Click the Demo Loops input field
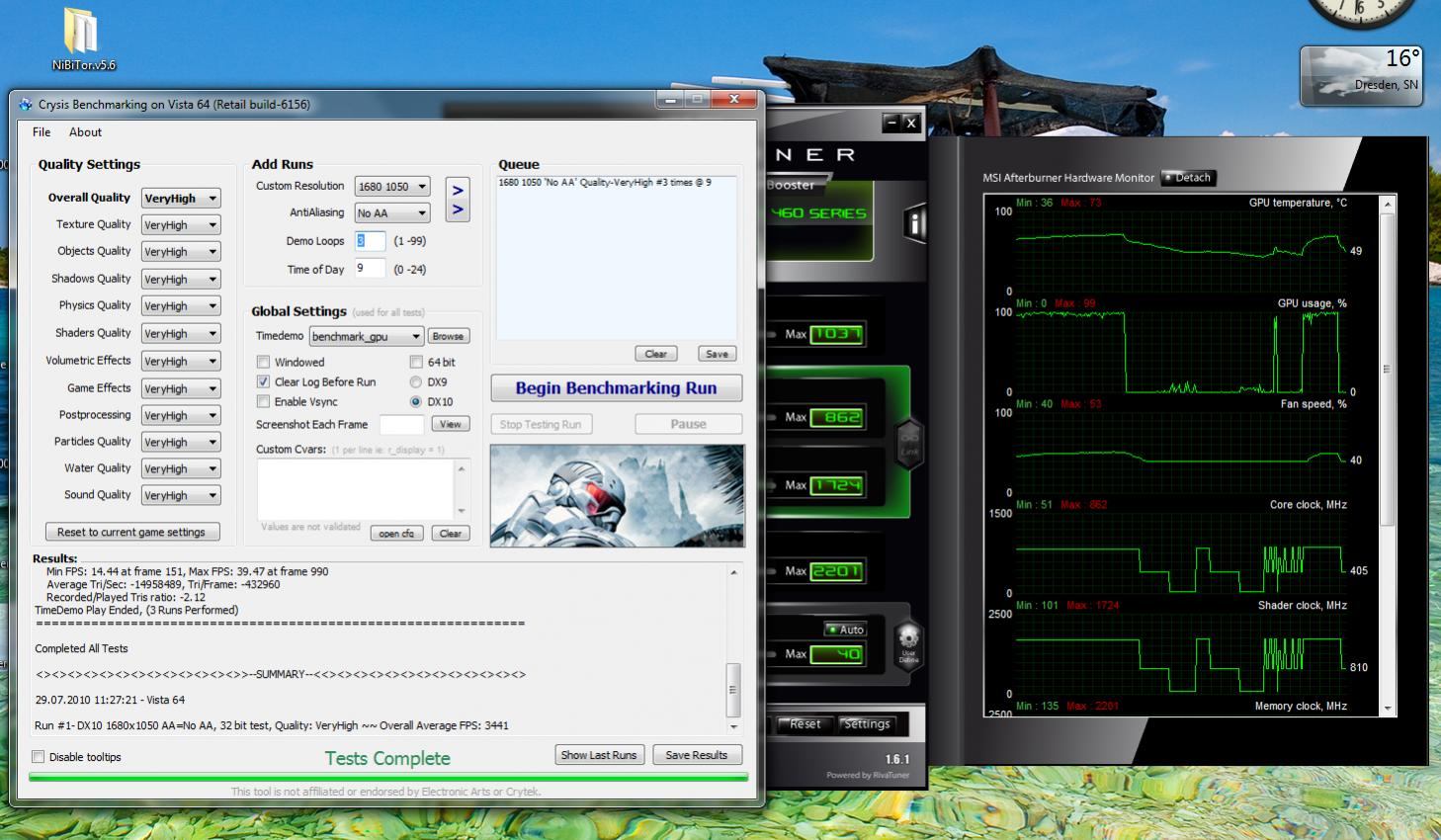The width and height of the screenshot is (1441, 840). coord(370,241)
